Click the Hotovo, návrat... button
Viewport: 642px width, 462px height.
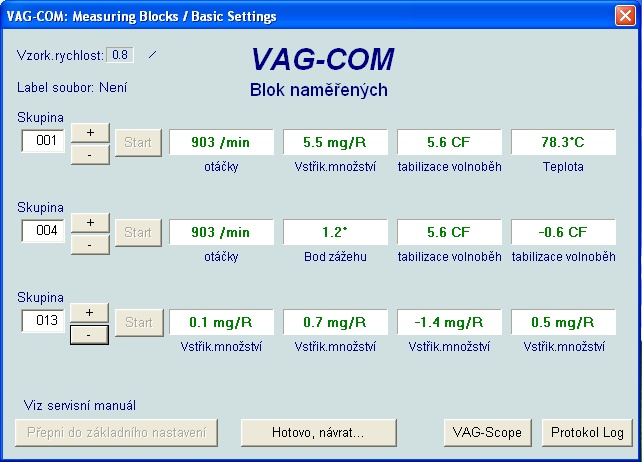tap(319, 433)
